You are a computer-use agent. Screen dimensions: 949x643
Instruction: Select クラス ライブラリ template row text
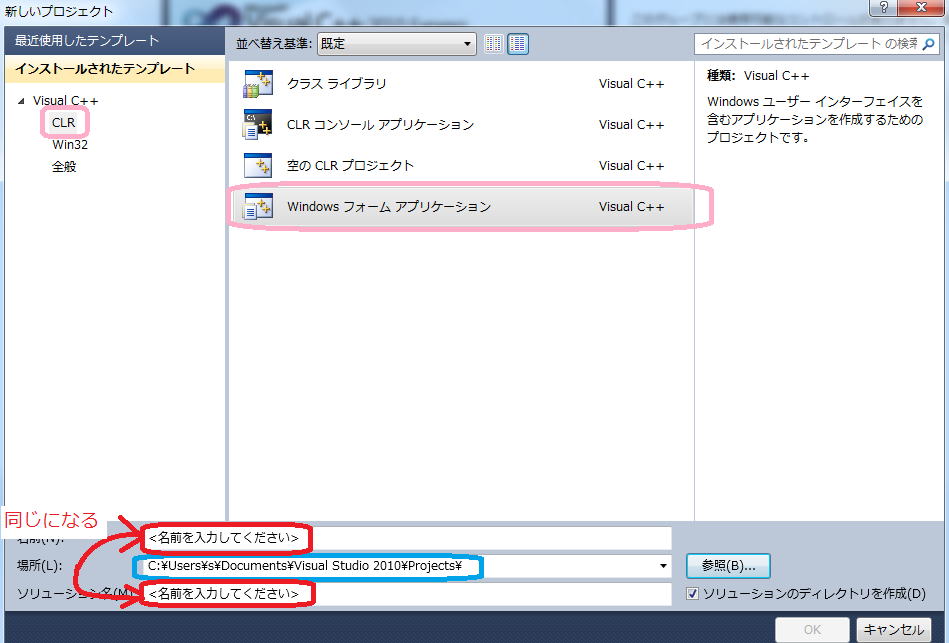tap(337, 84)
